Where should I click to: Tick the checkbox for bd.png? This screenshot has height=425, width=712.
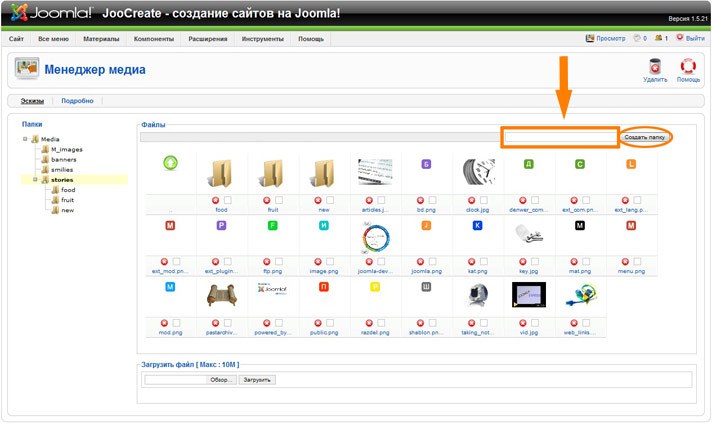433,201
